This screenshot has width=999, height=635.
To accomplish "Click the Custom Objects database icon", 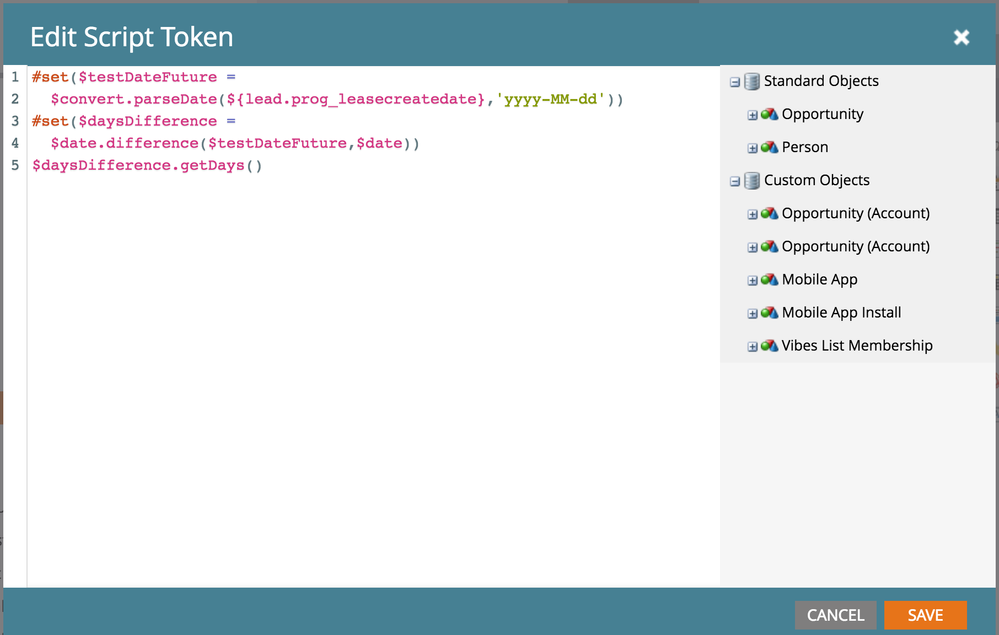I will tap(751, 180).
